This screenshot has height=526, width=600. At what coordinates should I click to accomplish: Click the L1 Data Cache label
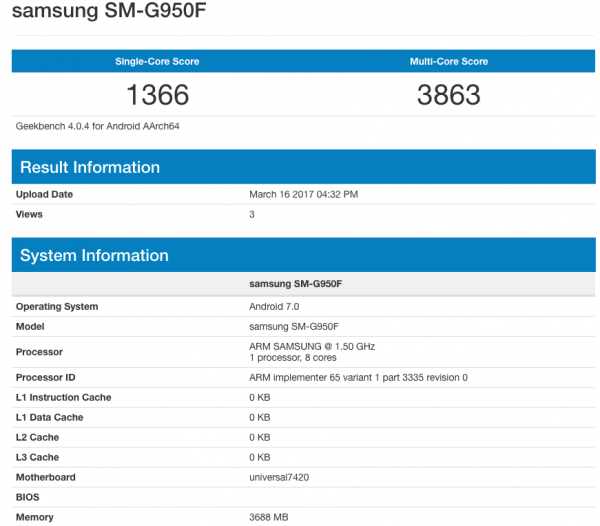point(49,417)
